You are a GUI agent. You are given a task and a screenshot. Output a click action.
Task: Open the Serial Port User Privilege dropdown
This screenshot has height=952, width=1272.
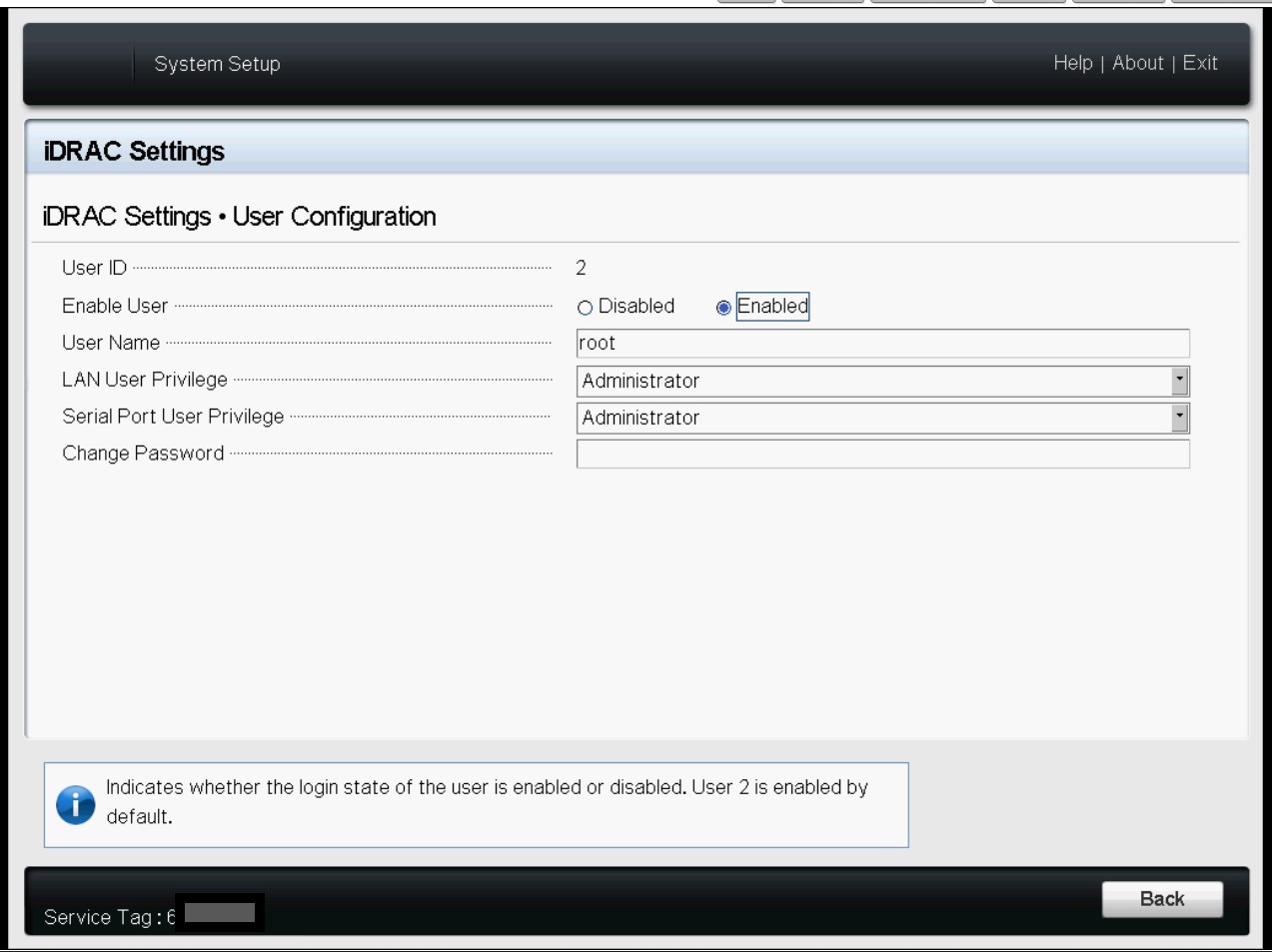pos(882,418)
